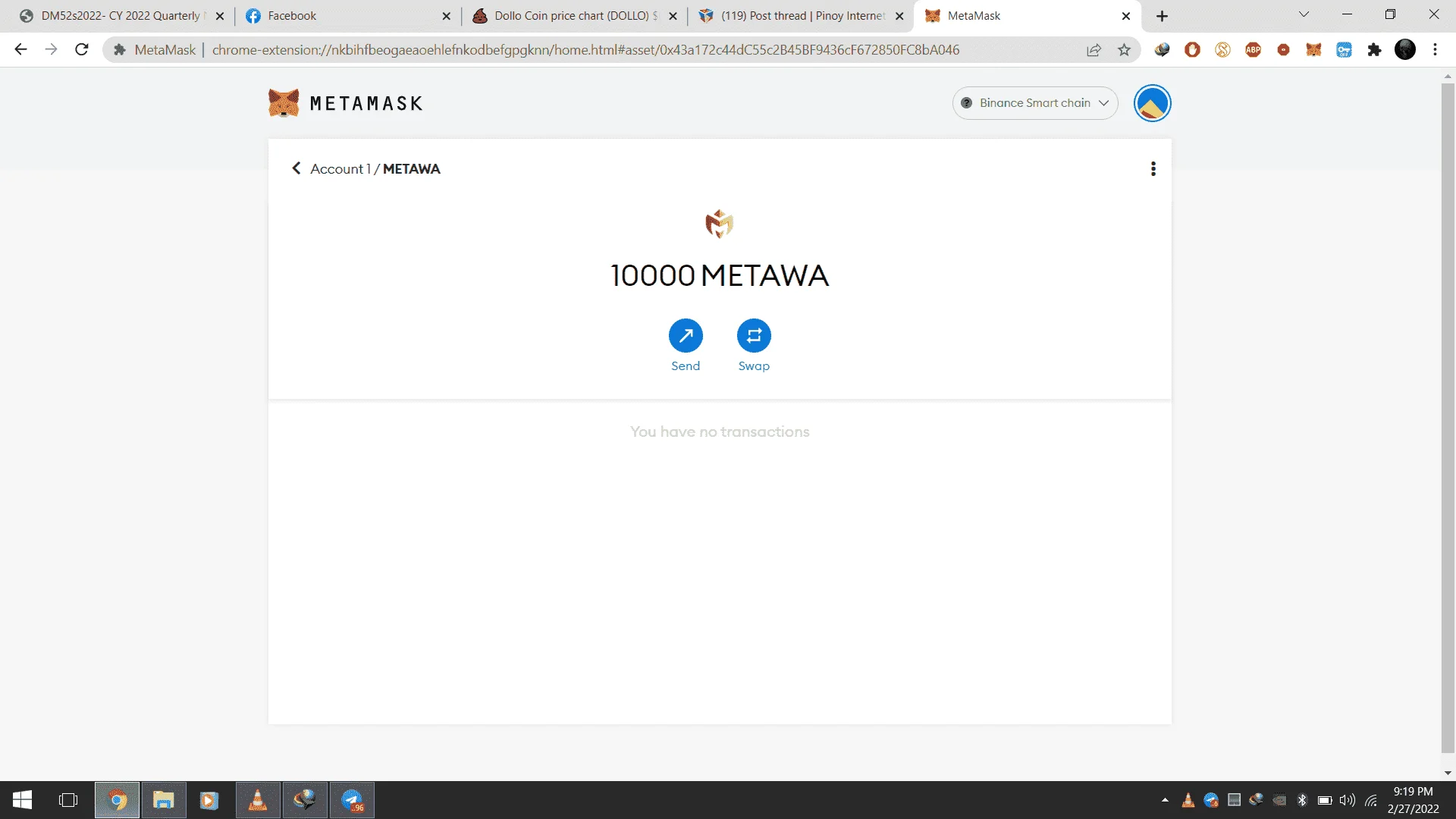Click the Send icon button

click(686, 335)
